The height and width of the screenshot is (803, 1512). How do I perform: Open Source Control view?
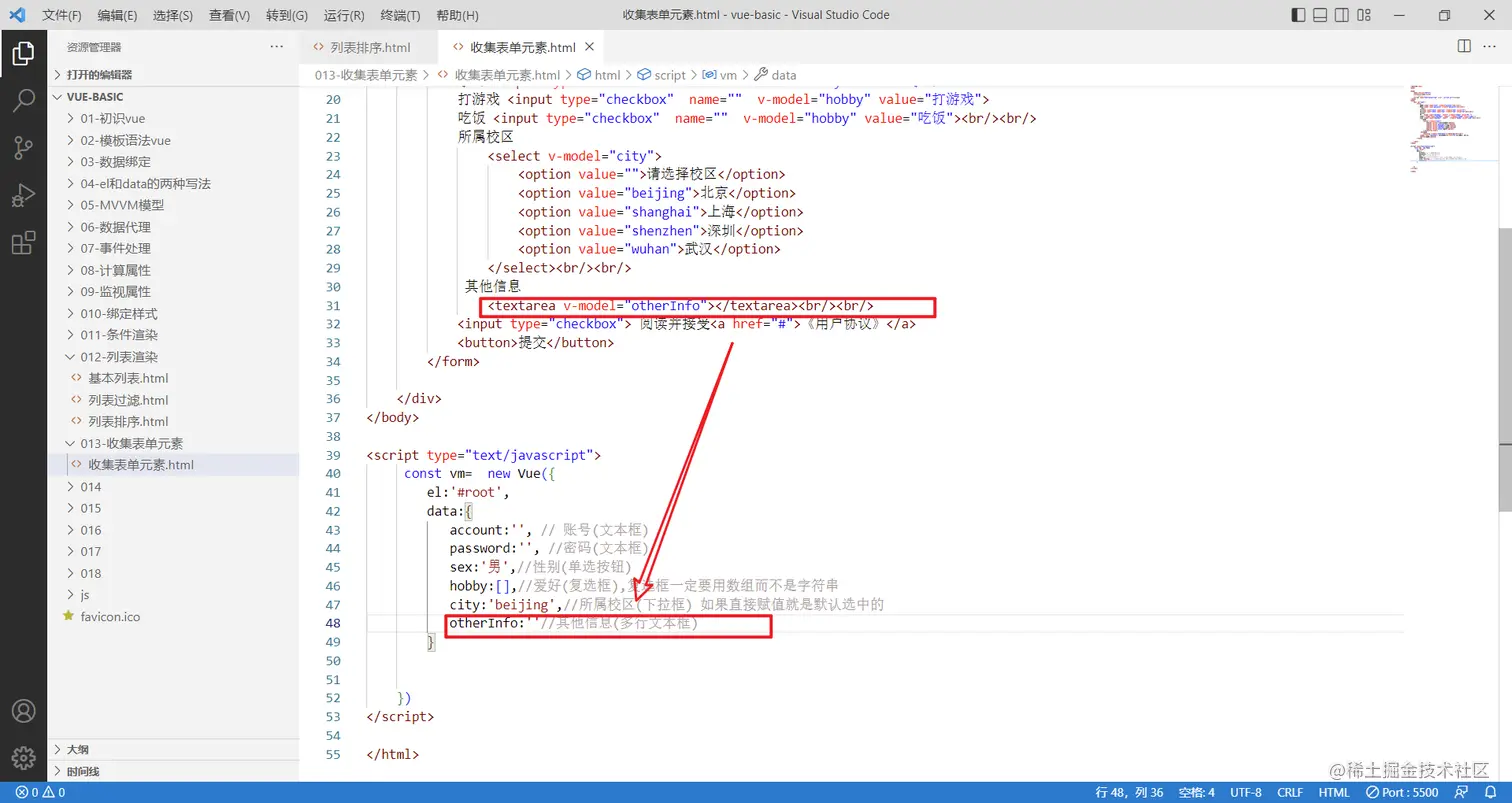pyautogui.click(x=23, y=148)
